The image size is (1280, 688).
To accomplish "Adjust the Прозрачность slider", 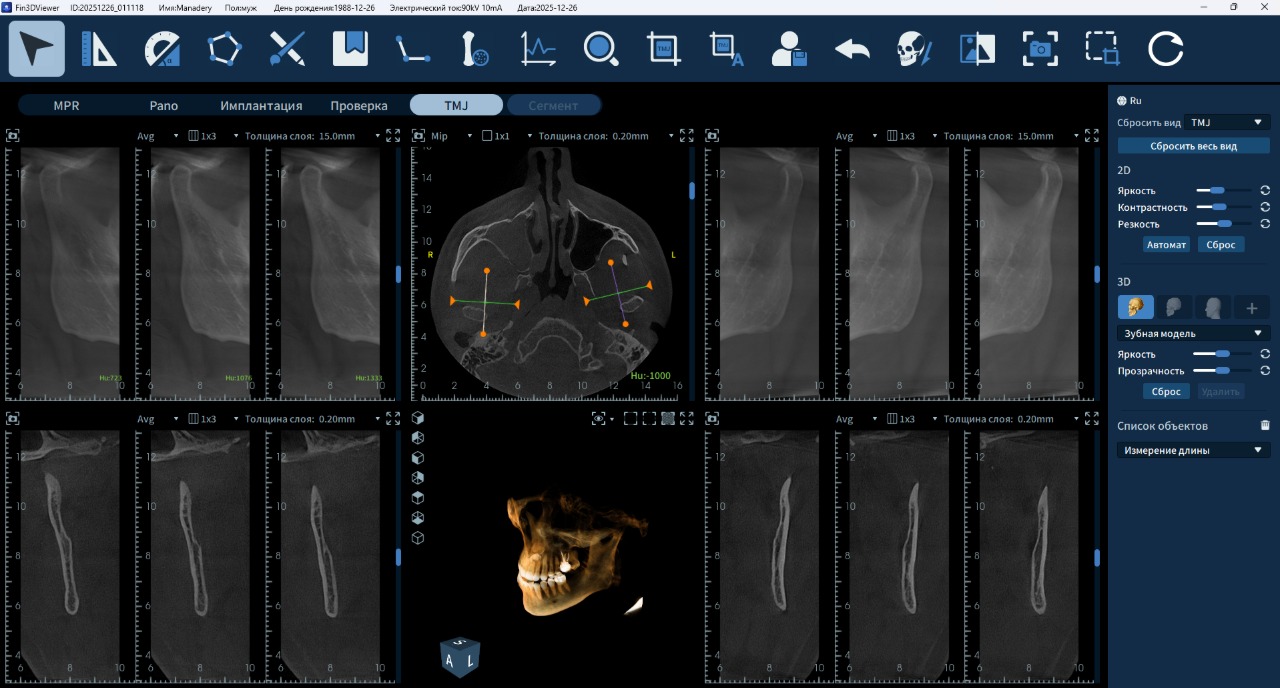I will [1222, 371].
